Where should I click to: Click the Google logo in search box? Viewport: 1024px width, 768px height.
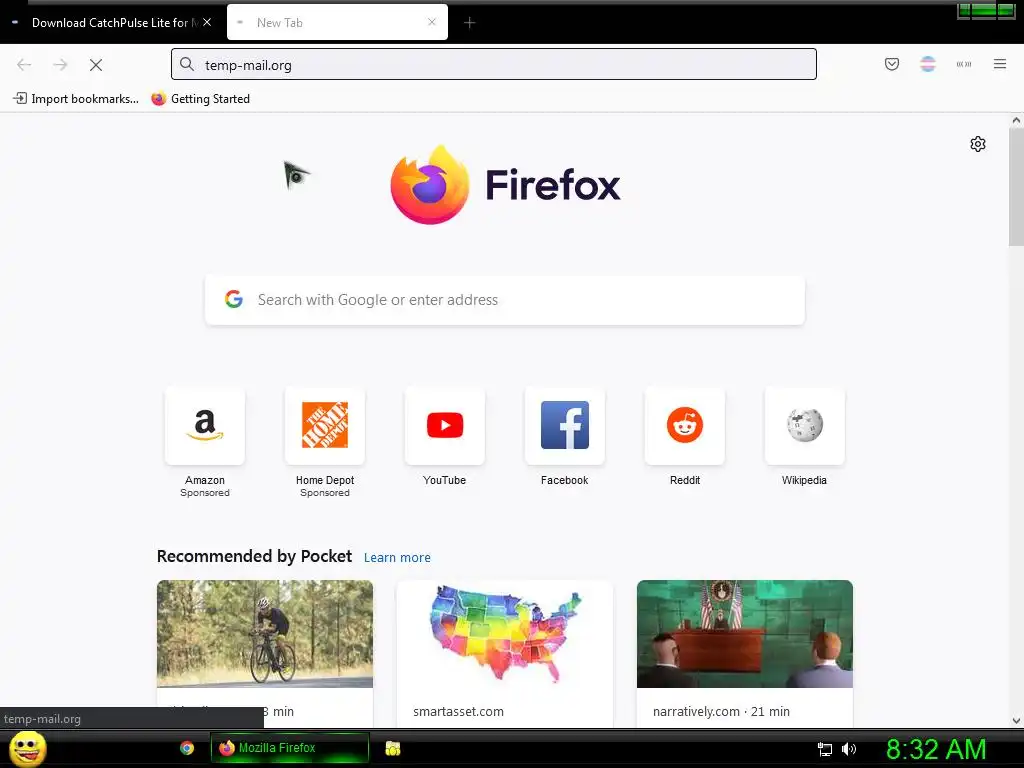(234, 299)
